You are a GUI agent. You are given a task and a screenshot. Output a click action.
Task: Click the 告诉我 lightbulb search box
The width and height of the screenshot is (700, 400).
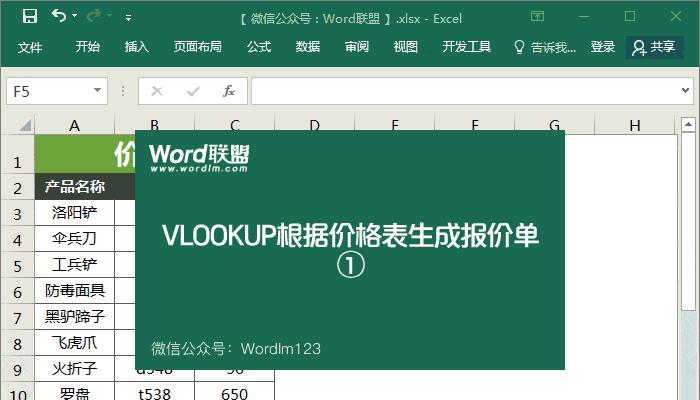[545, 47]
